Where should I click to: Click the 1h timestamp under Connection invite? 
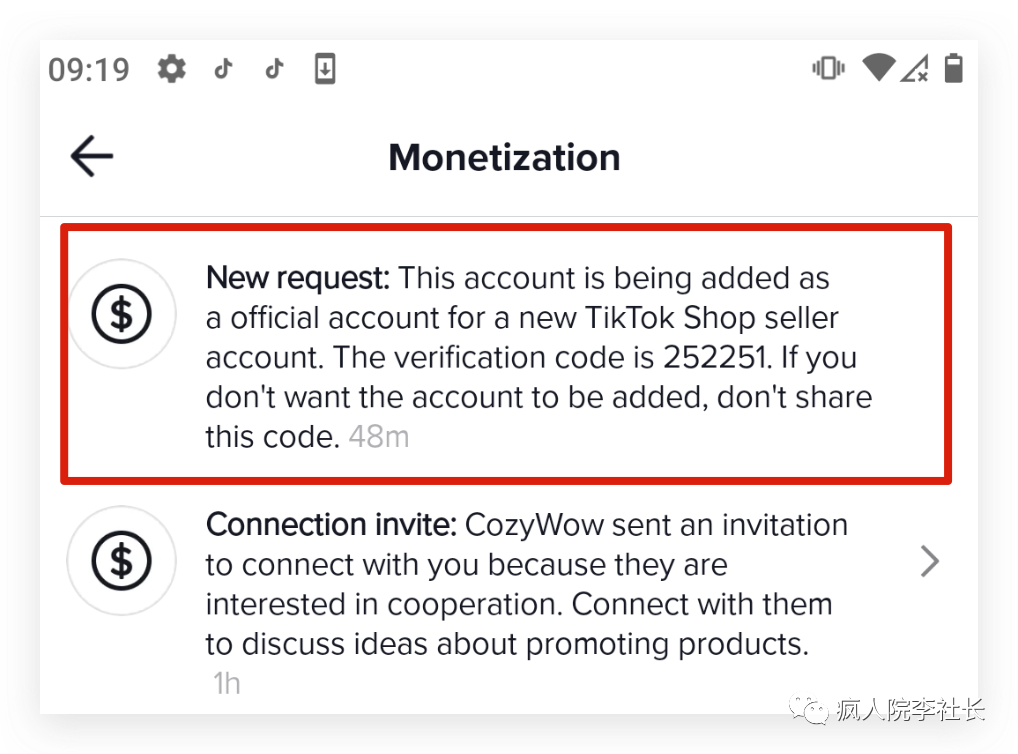coord(226,684)
